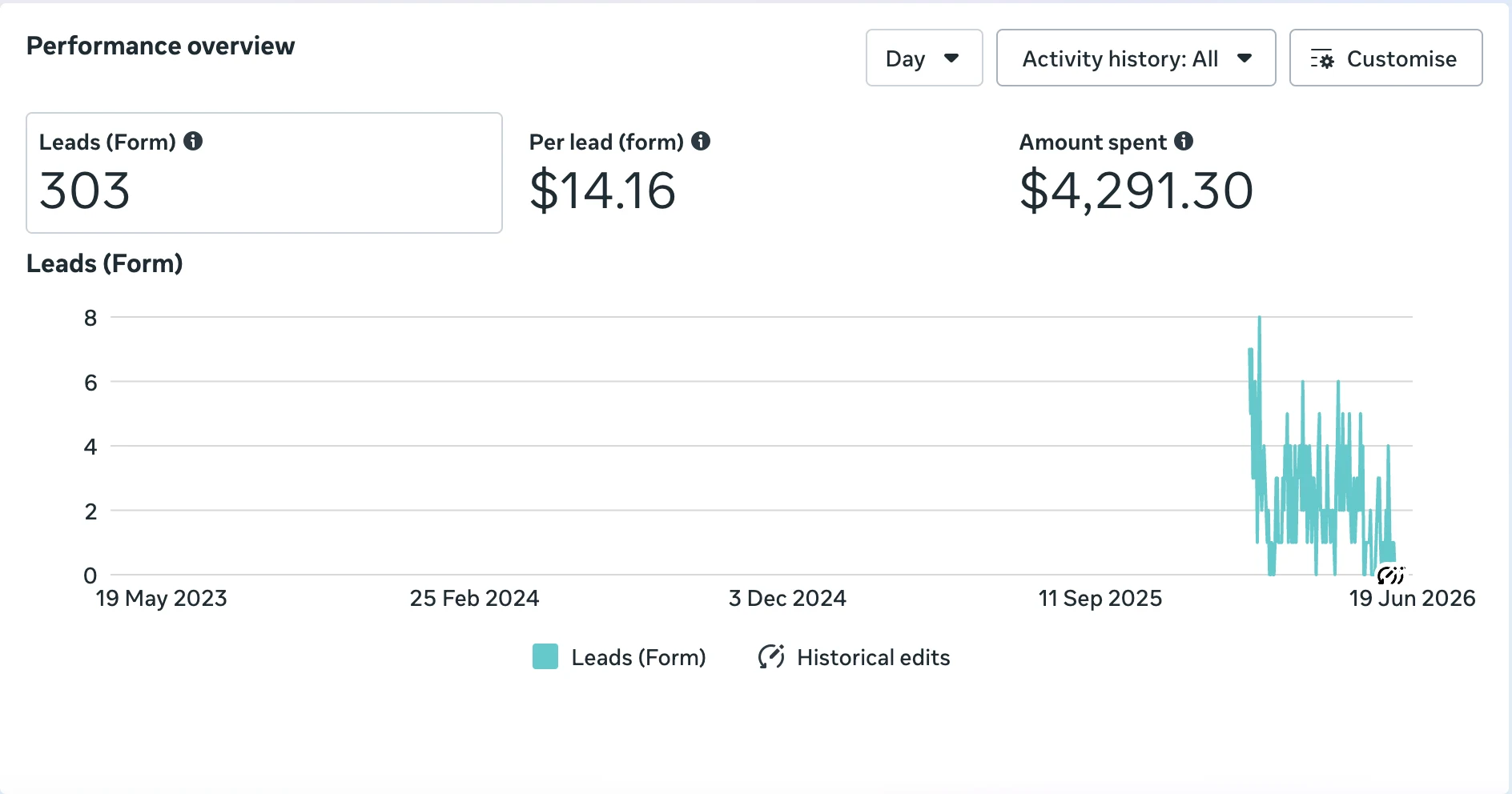
Task: Select the Amount spent metric $4,291.30
Action: pyautogui.click(x=1136, y=190)
